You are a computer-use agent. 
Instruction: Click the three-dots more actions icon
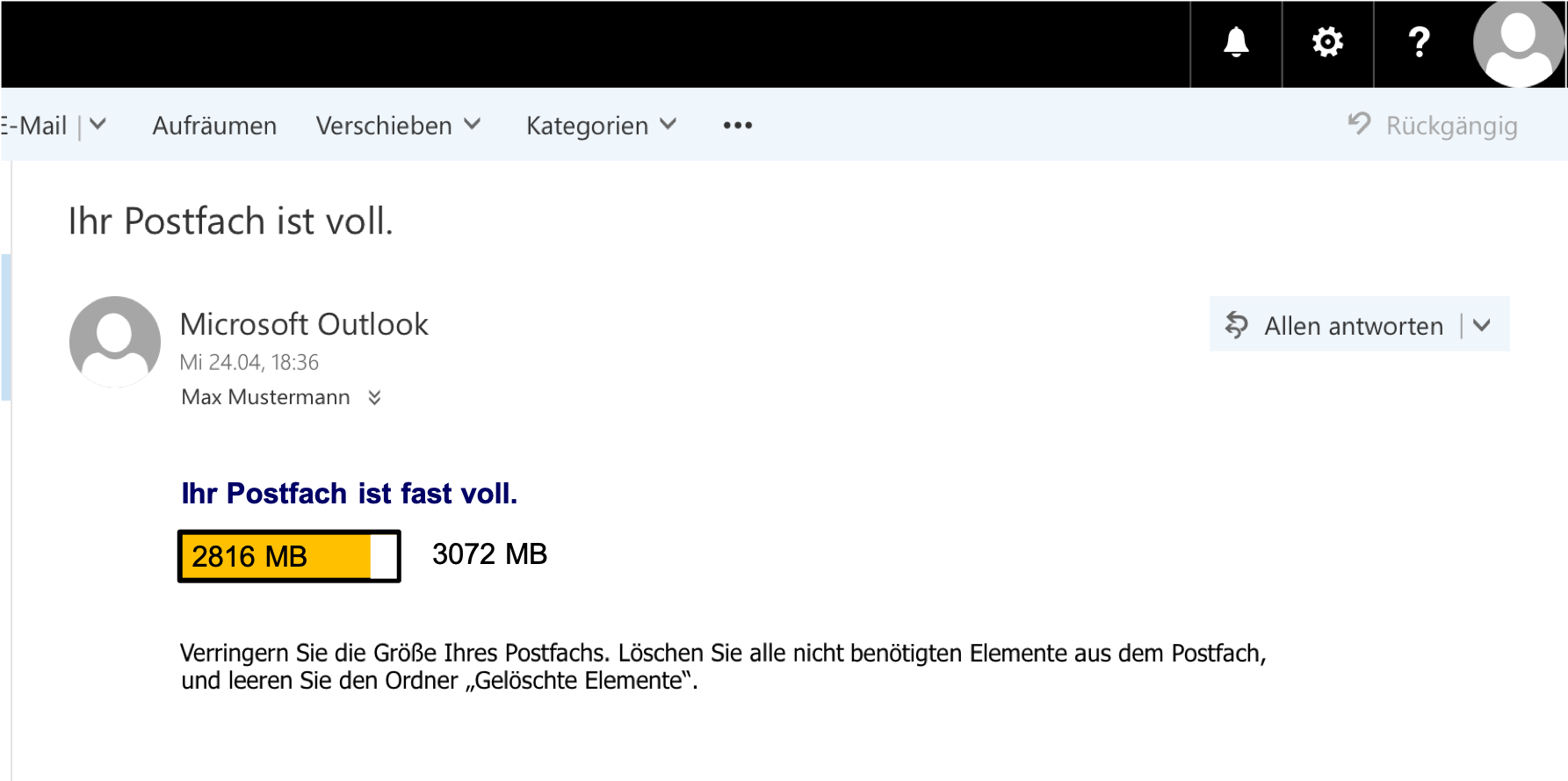(737, 126)
